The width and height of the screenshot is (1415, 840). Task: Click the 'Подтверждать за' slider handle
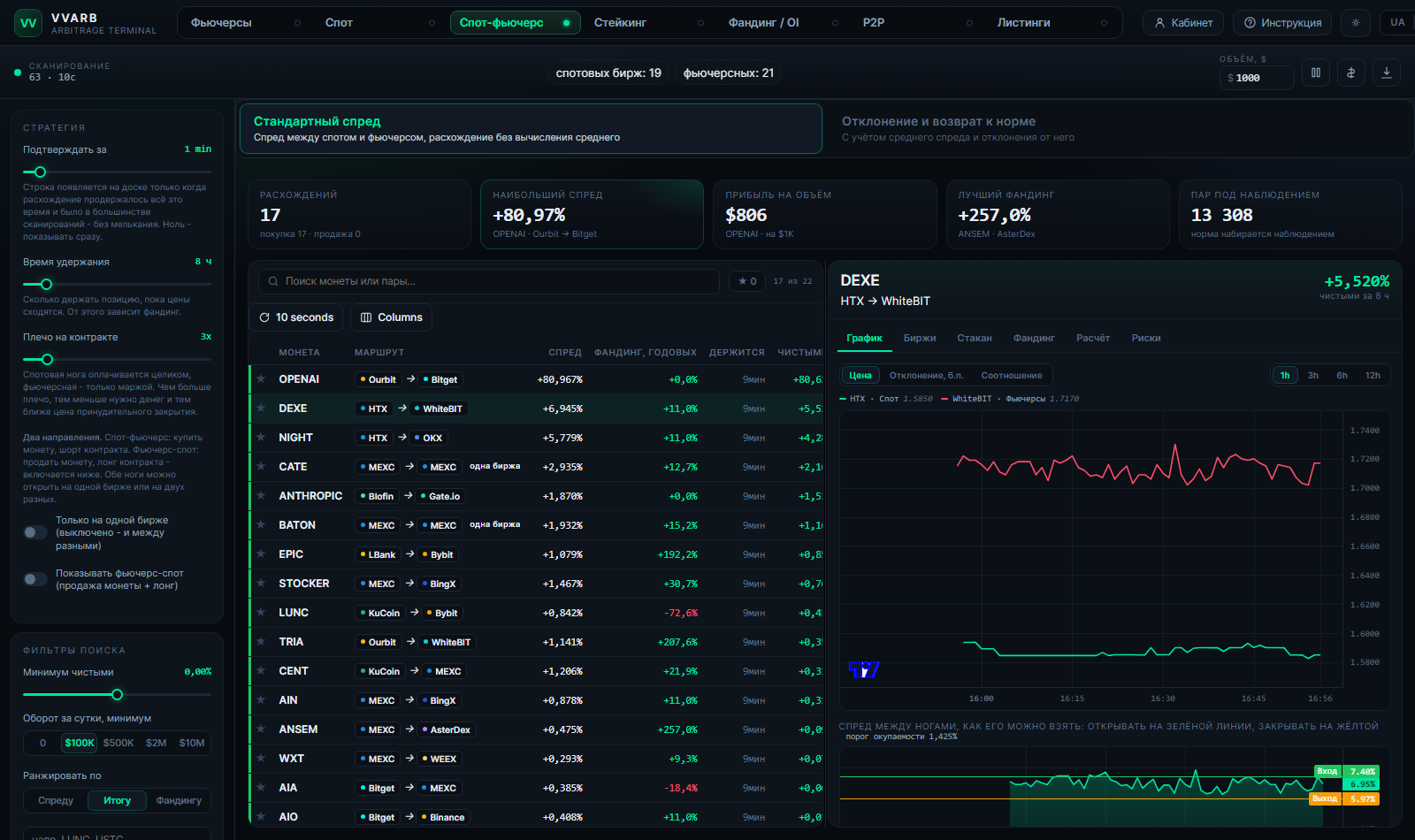coord(40,172)
